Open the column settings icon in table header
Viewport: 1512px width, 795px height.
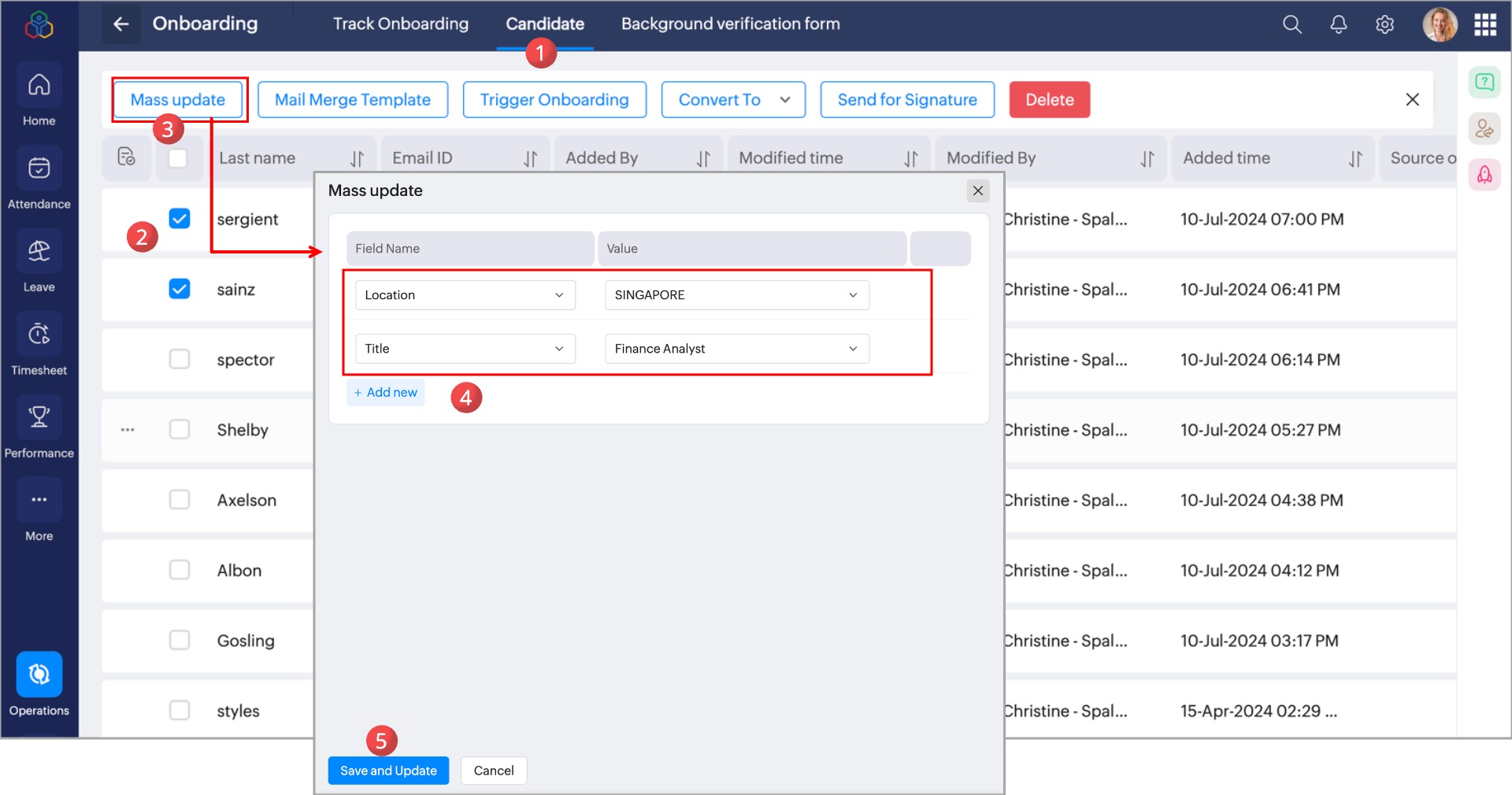(x=126, y=157)
